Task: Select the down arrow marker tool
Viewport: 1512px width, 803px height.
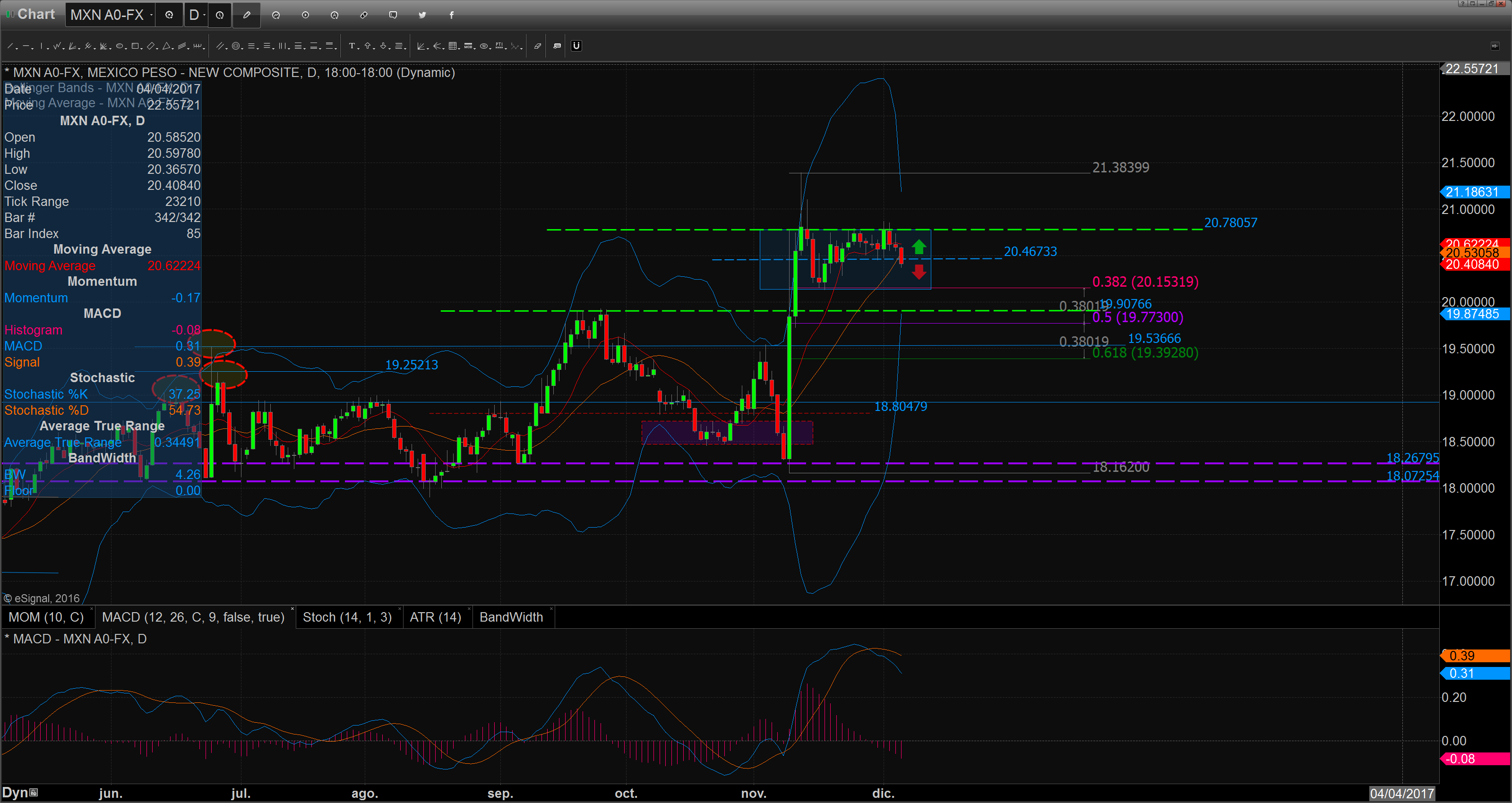Action: tap(383, 46)
